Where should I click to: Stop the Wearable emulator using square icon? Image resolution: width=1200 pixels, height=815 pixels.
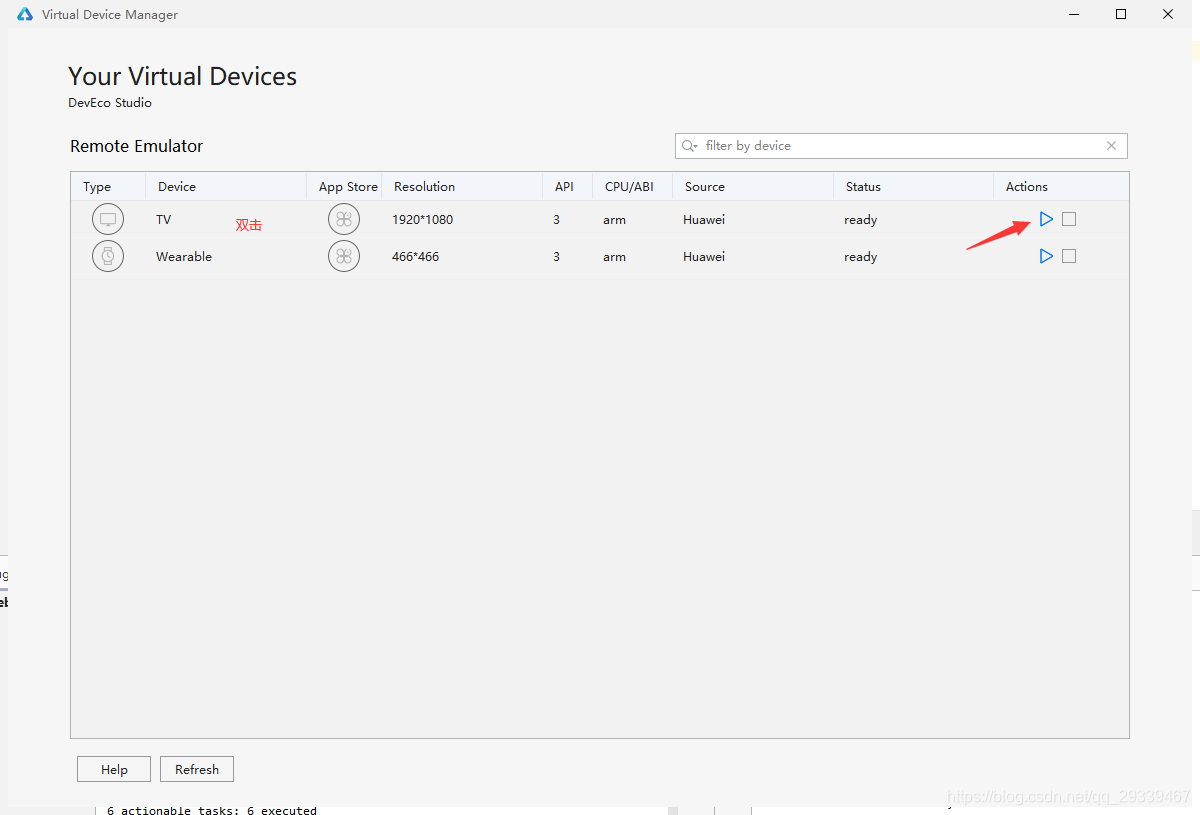(1069, 256)
